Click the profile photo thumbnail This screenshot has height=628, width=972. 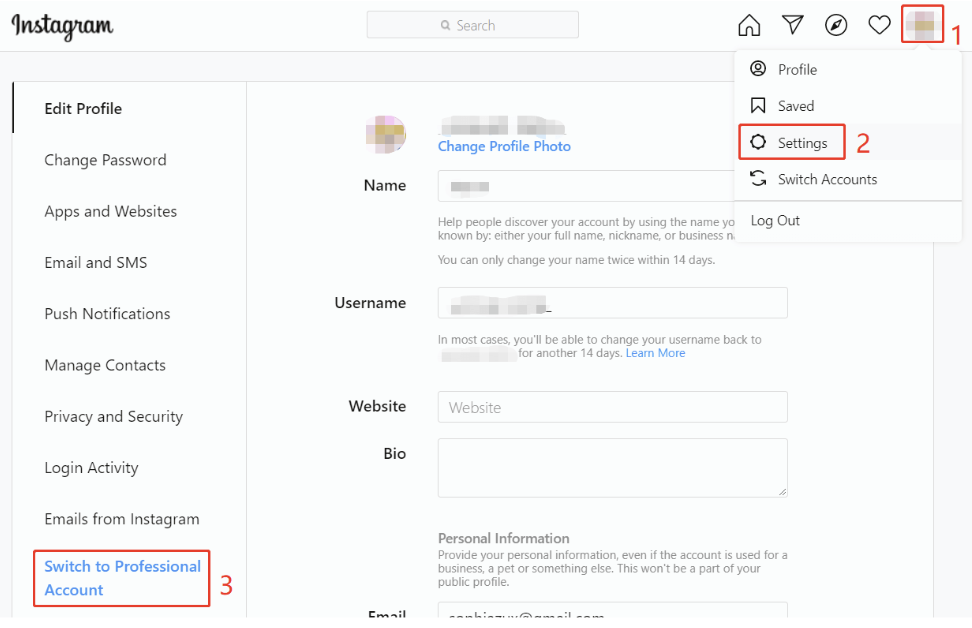tap(386, 135)
